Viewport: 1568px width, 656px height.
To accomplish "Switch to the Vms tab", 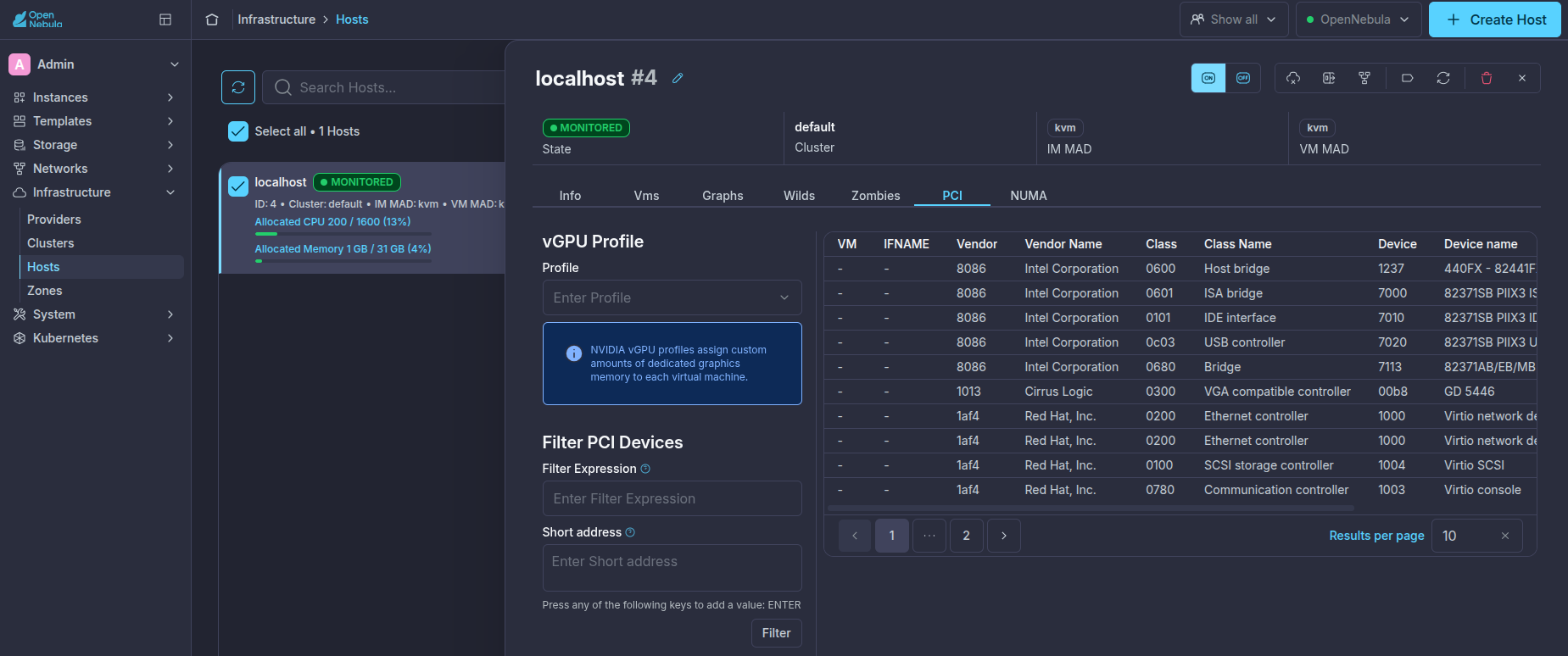I will [646, 196].
